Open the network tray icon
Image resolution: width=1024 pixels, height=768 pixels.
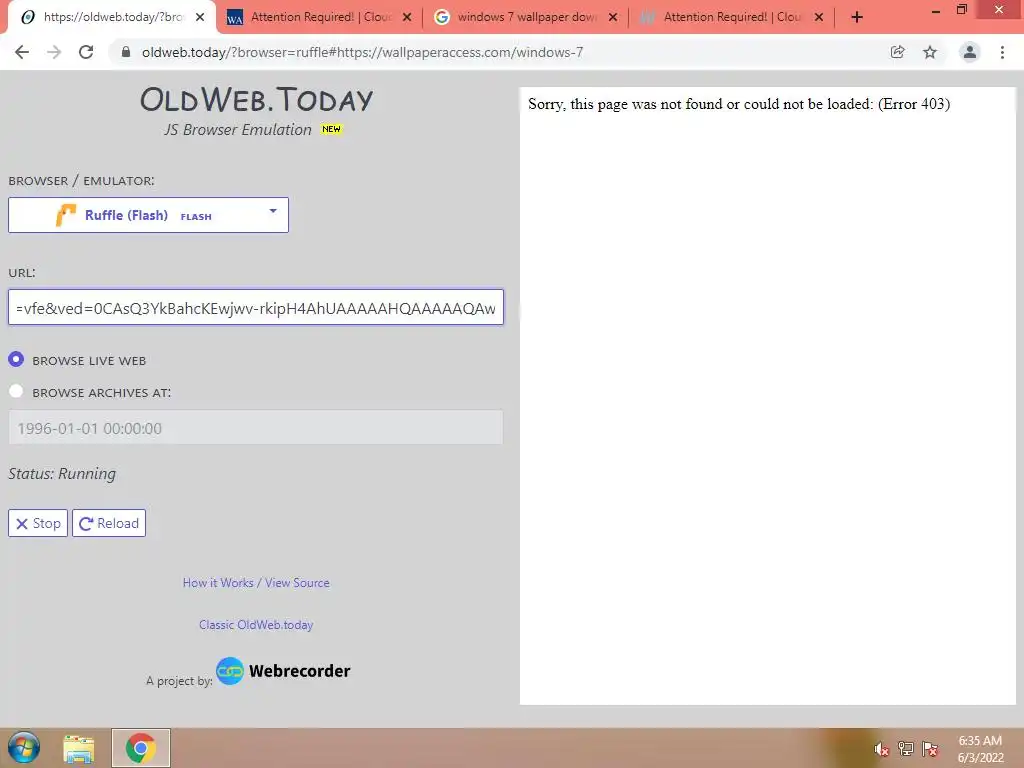(x=906, y=749)
